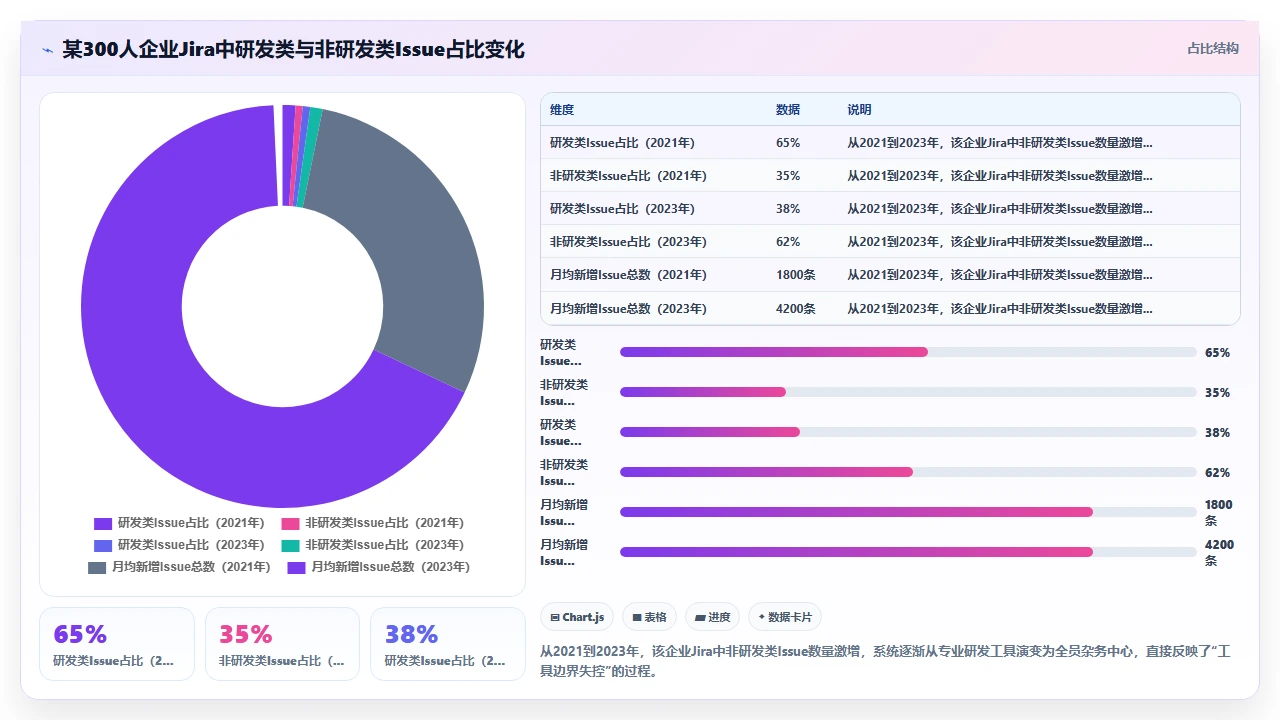This screenshot has height=720, width=1280.
Task: Click the Chart.js chip
Action: click(x=577, y=617)
